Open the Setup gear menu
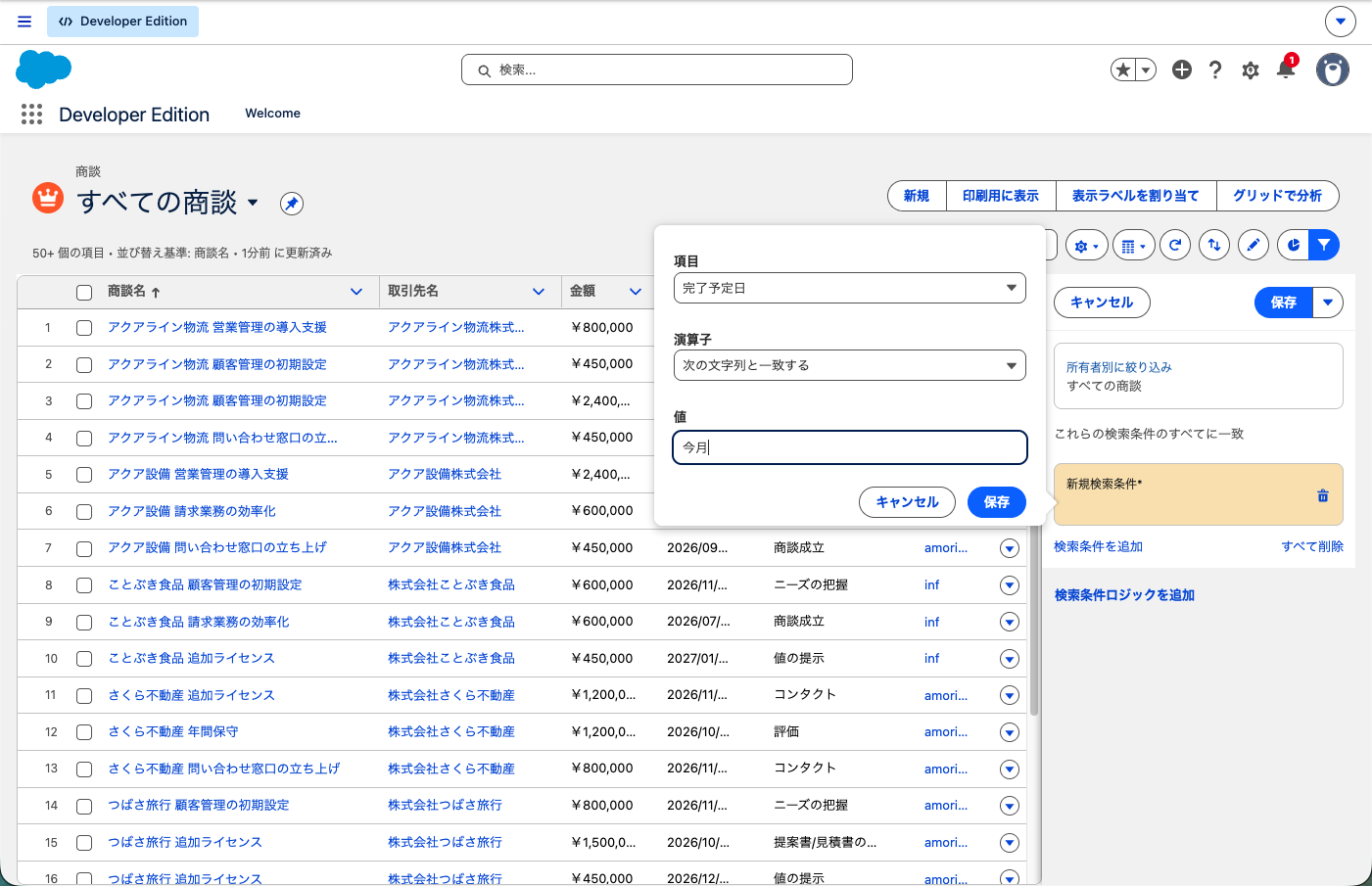This screenshot has height=886, width=1372. pyautogui.click(x=1251, y=70)
